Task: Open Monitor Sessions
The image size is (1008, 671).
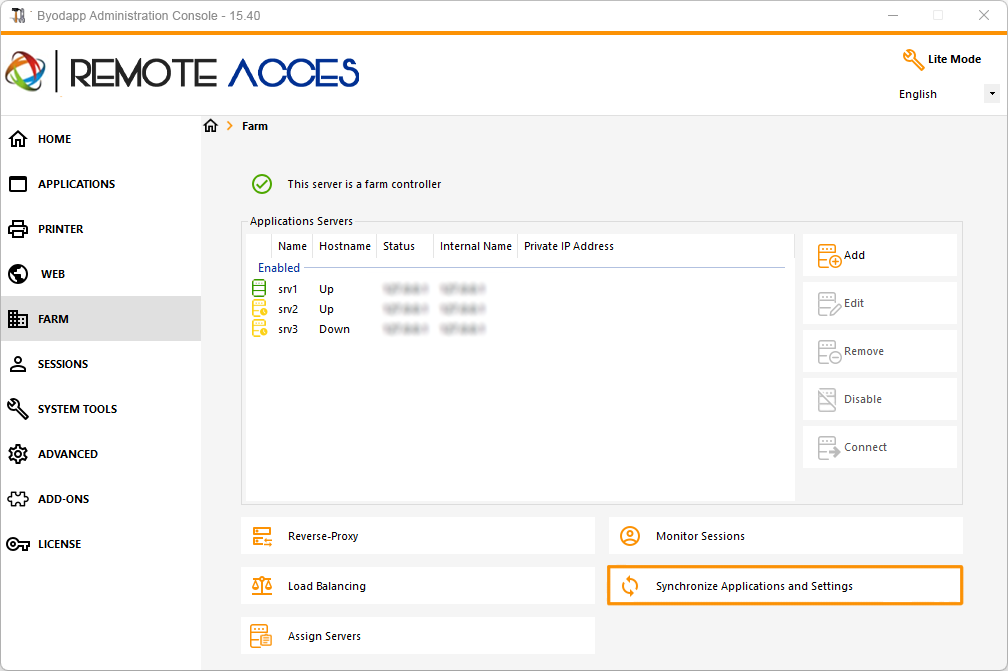Action: coord(786,536)
